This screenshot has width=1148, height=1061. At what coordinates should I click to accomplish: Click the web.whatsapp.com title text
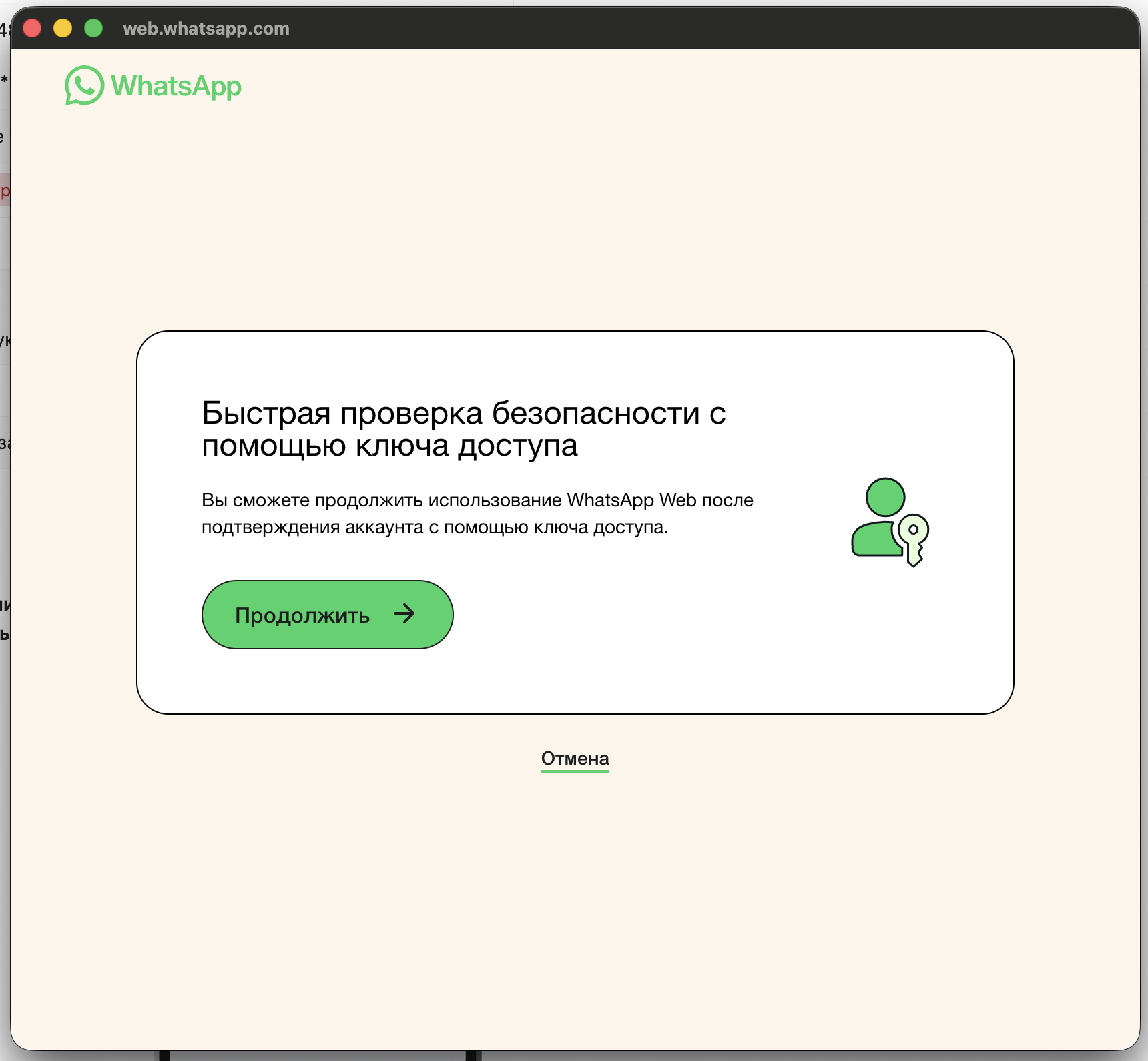(206, 29)
